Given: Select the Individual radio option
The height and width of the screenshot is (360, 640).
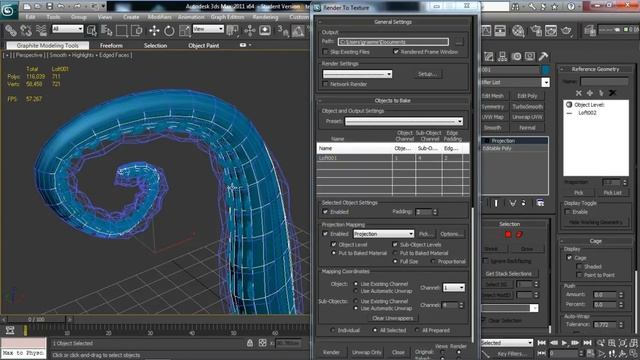Looking at the screenshot, I should 333,330.
